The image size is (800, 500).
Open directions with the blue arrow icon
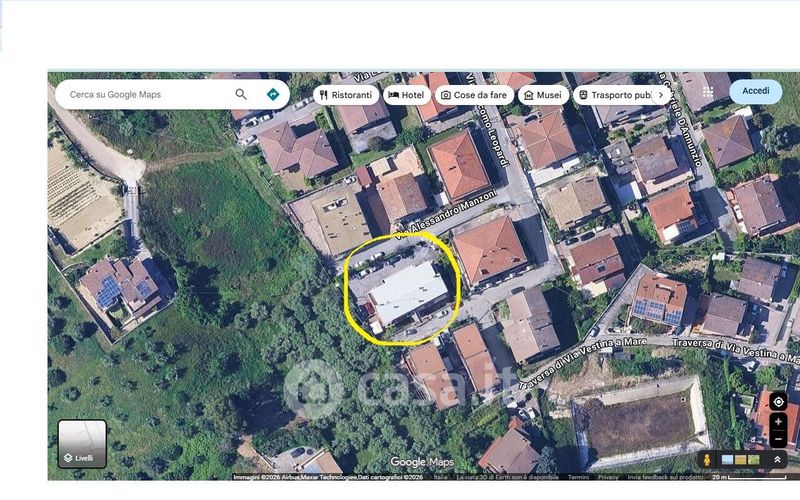(x=273, y=94)
